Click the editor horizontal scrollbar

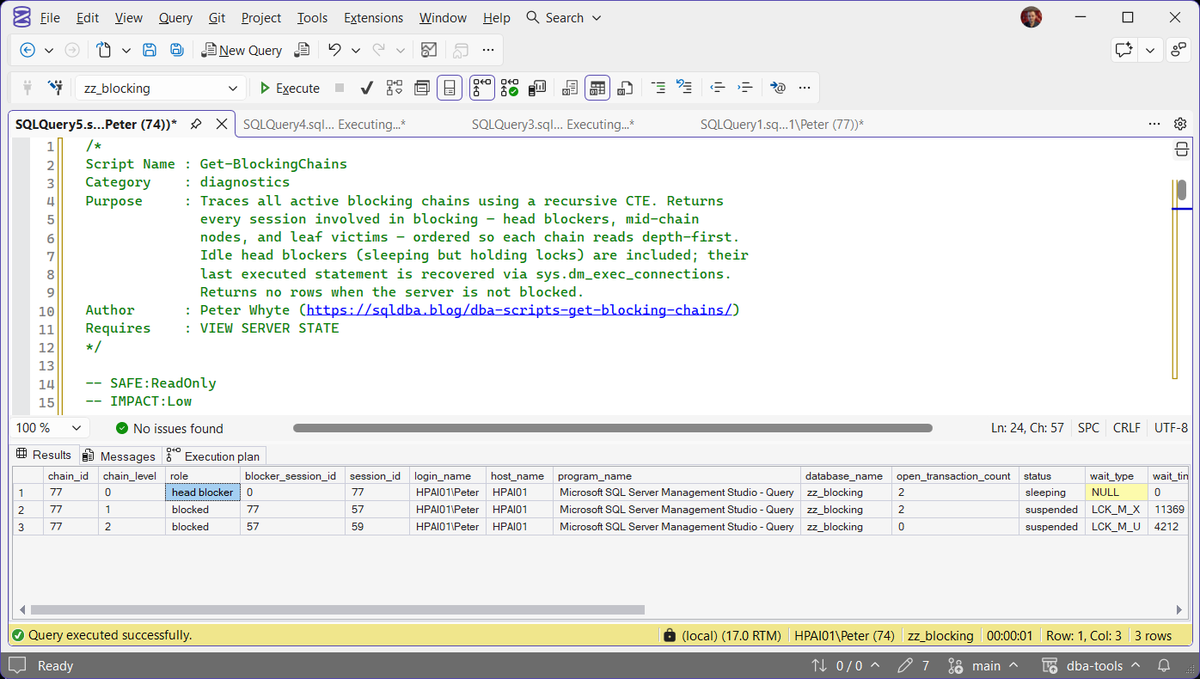click(x=612, y=428)
